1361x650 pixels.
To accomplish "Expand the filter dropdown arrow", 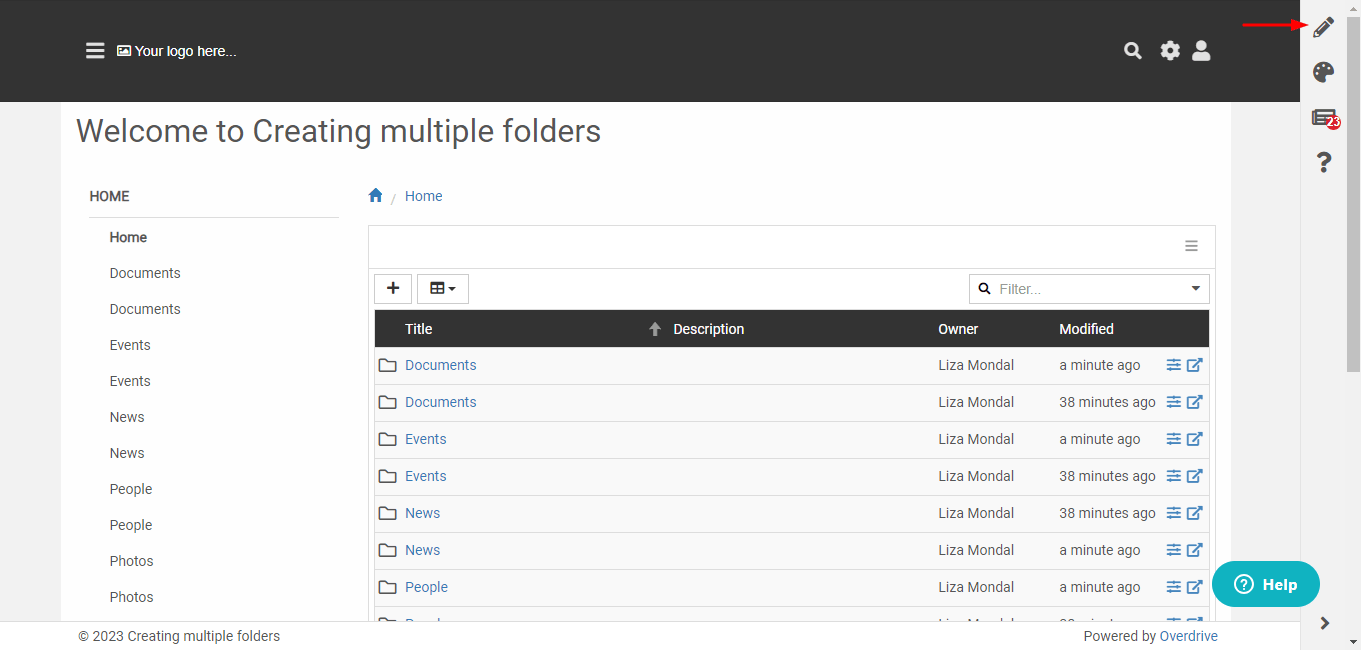I will (1195, 288).
